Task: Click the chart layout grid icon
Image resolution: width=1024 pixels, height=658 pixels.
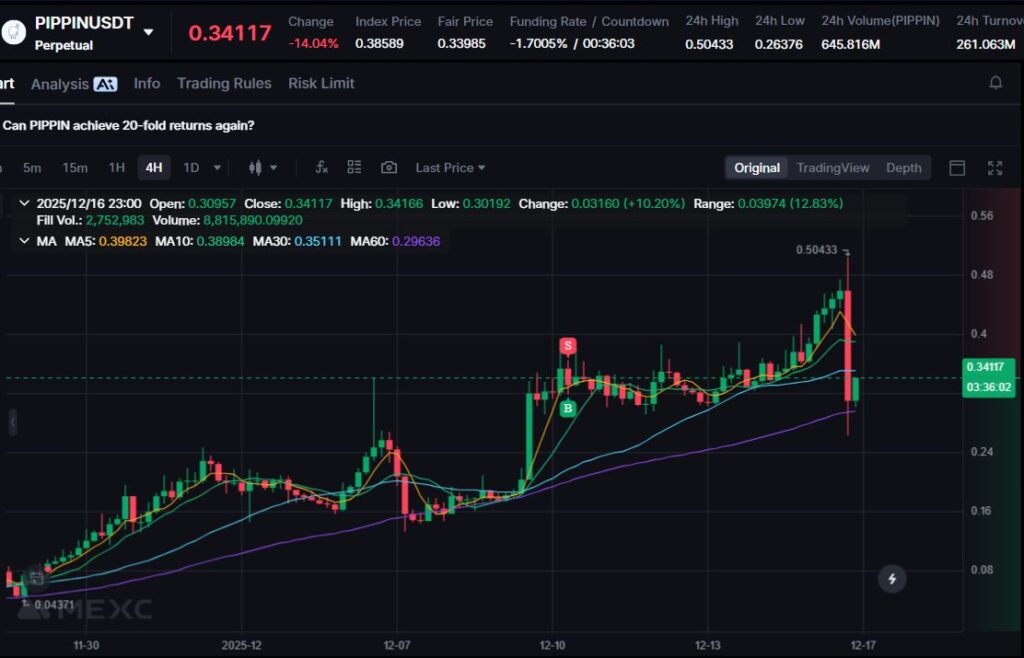Action: click(354, 168)
